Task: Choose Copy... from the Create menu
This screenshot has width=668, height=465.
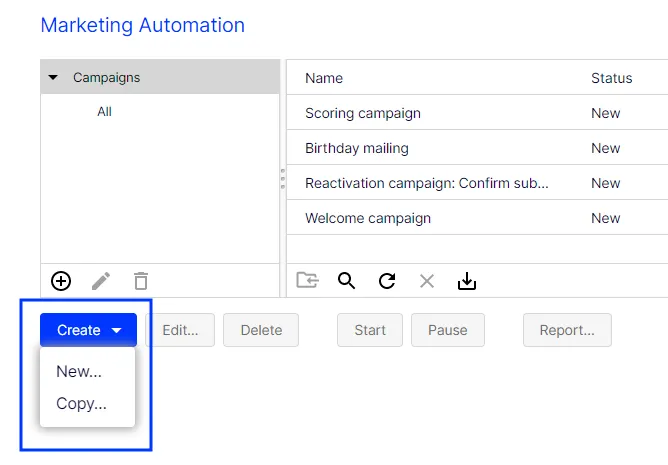Action: pyautogui.click(x=81, y=403)
